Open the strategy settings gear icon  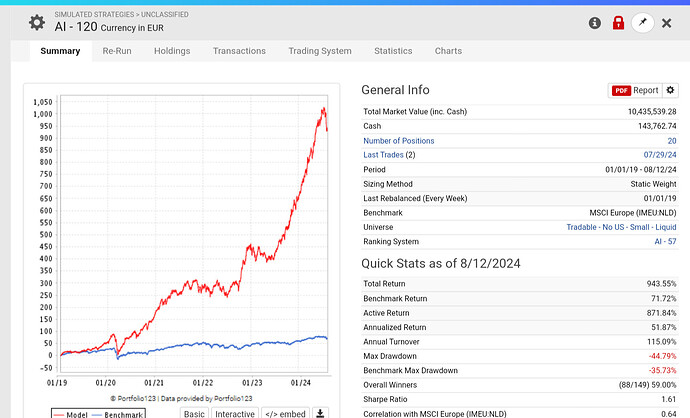coord(37,22)
